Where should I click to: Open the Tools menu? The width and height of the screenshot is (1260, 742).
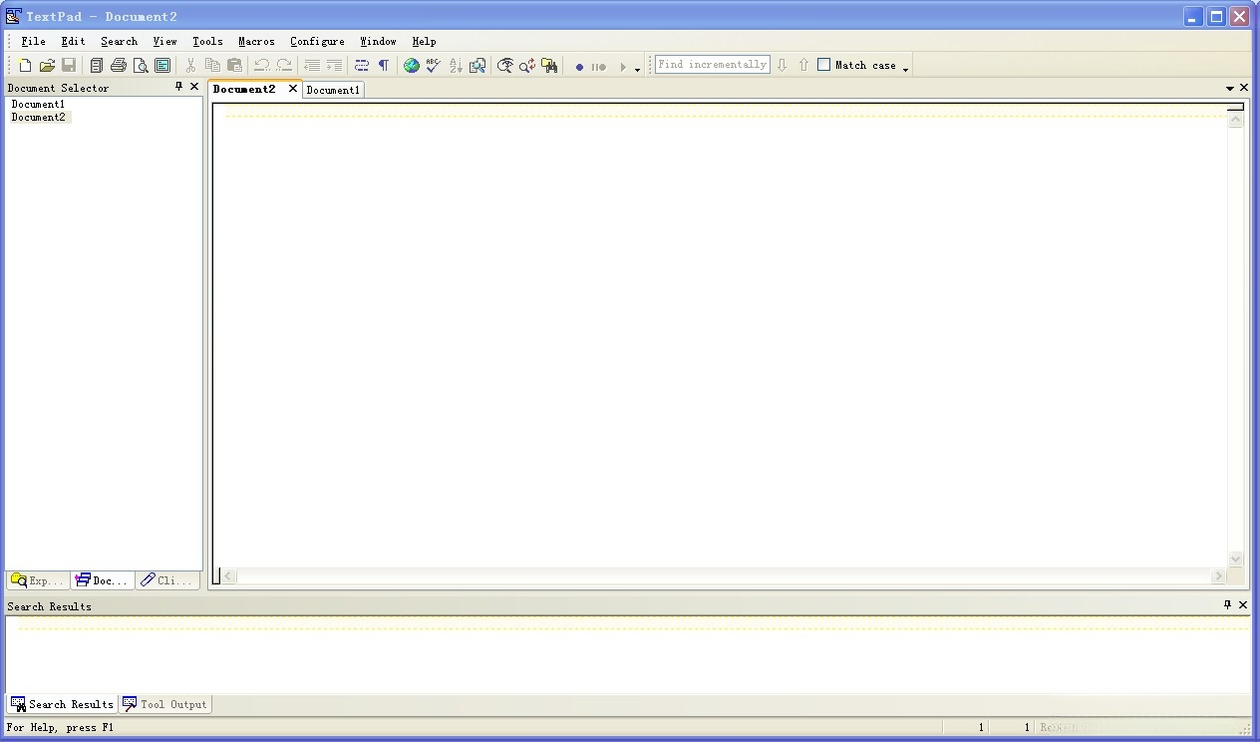click(207, 41)
